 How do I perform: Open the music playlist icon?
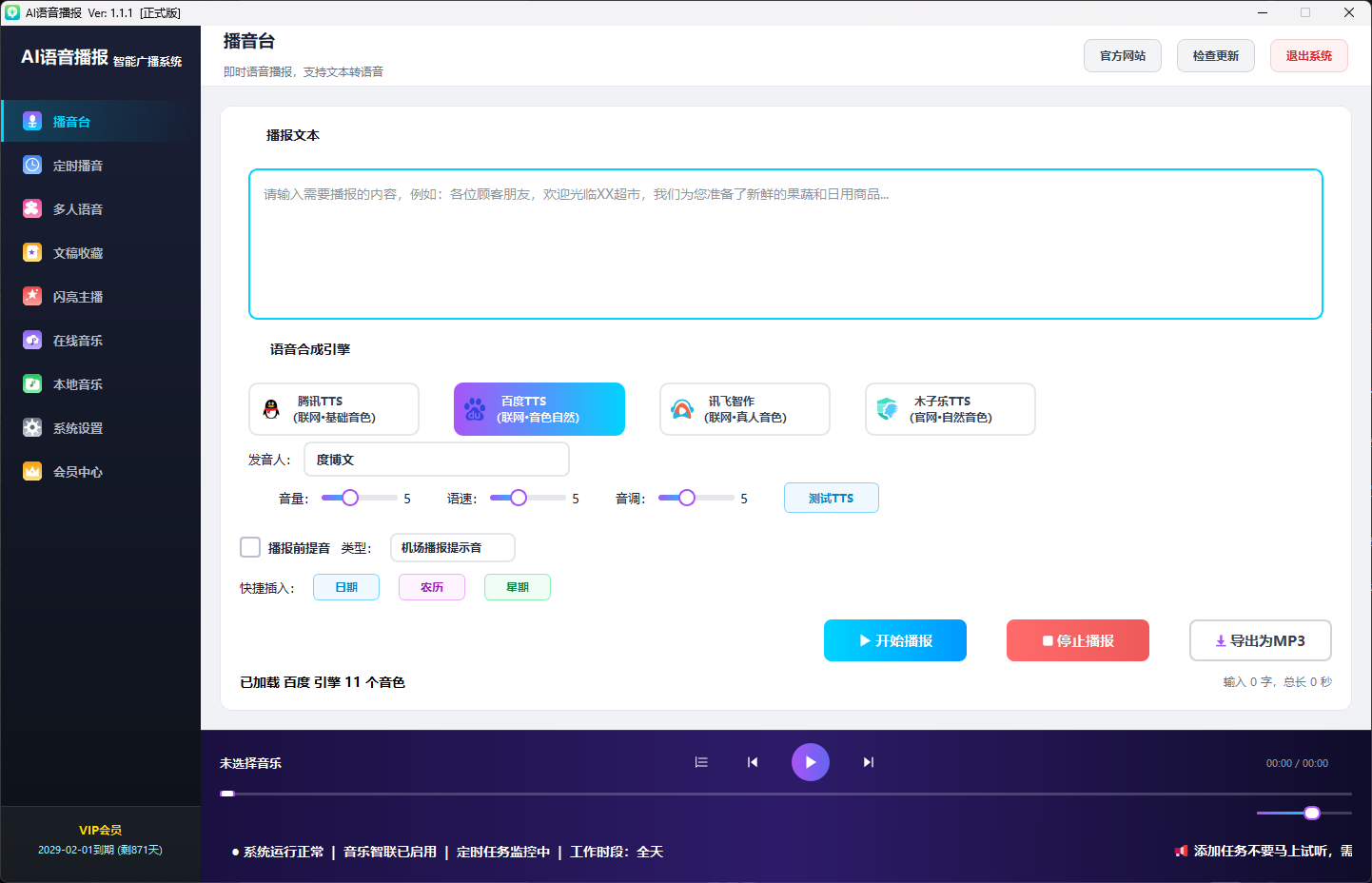pos(701,762)
